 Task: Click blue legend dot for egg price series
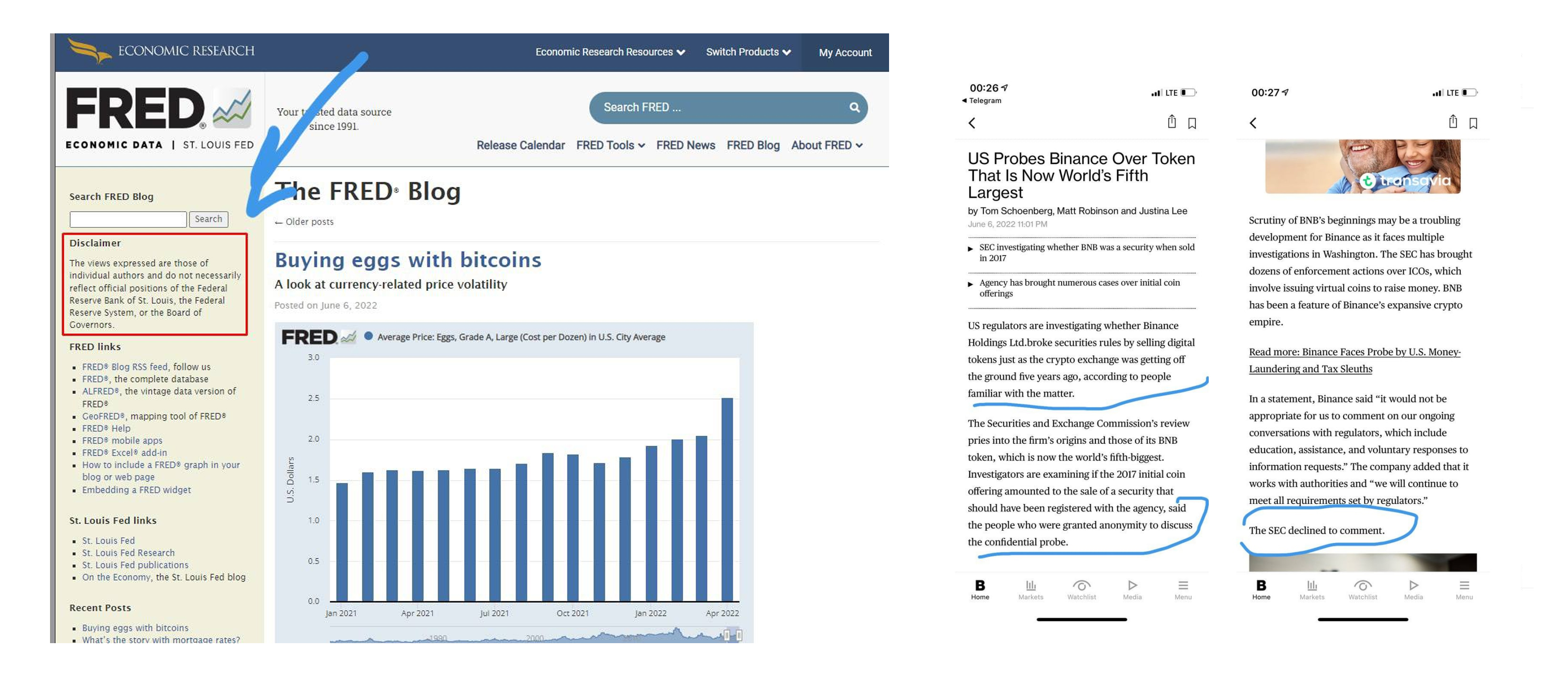tap(368, 336)
